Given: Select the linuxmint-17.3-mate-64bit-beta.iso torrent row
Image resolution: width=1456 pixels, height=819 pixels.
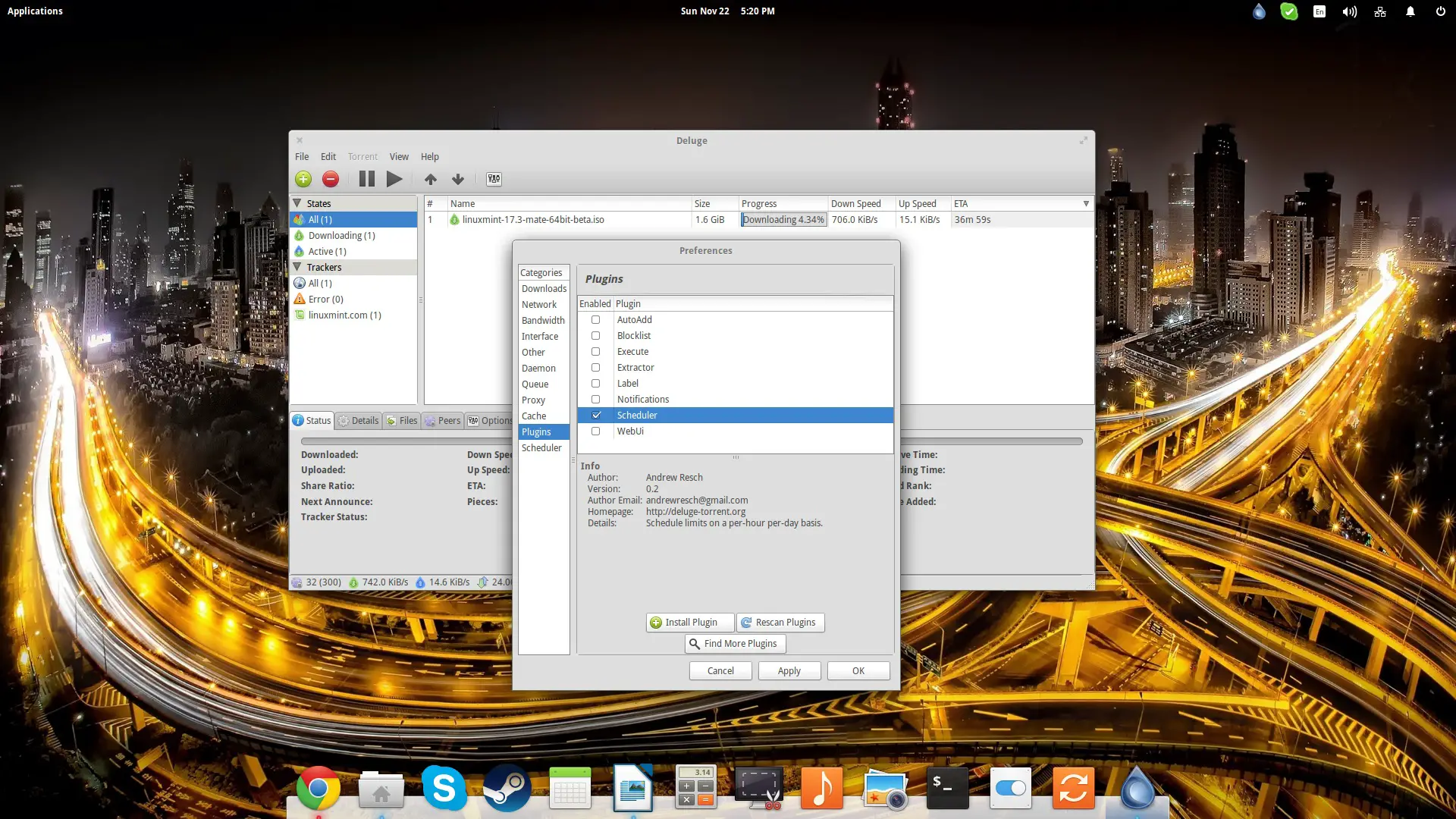Looking at the screenshot, I should [x=758, y=219].
